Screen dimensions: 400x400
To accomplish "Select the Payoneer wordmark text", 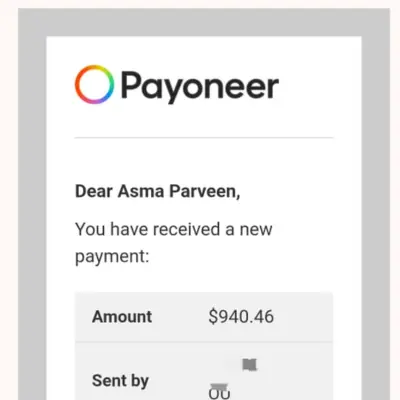I will (x=200, y=87).
